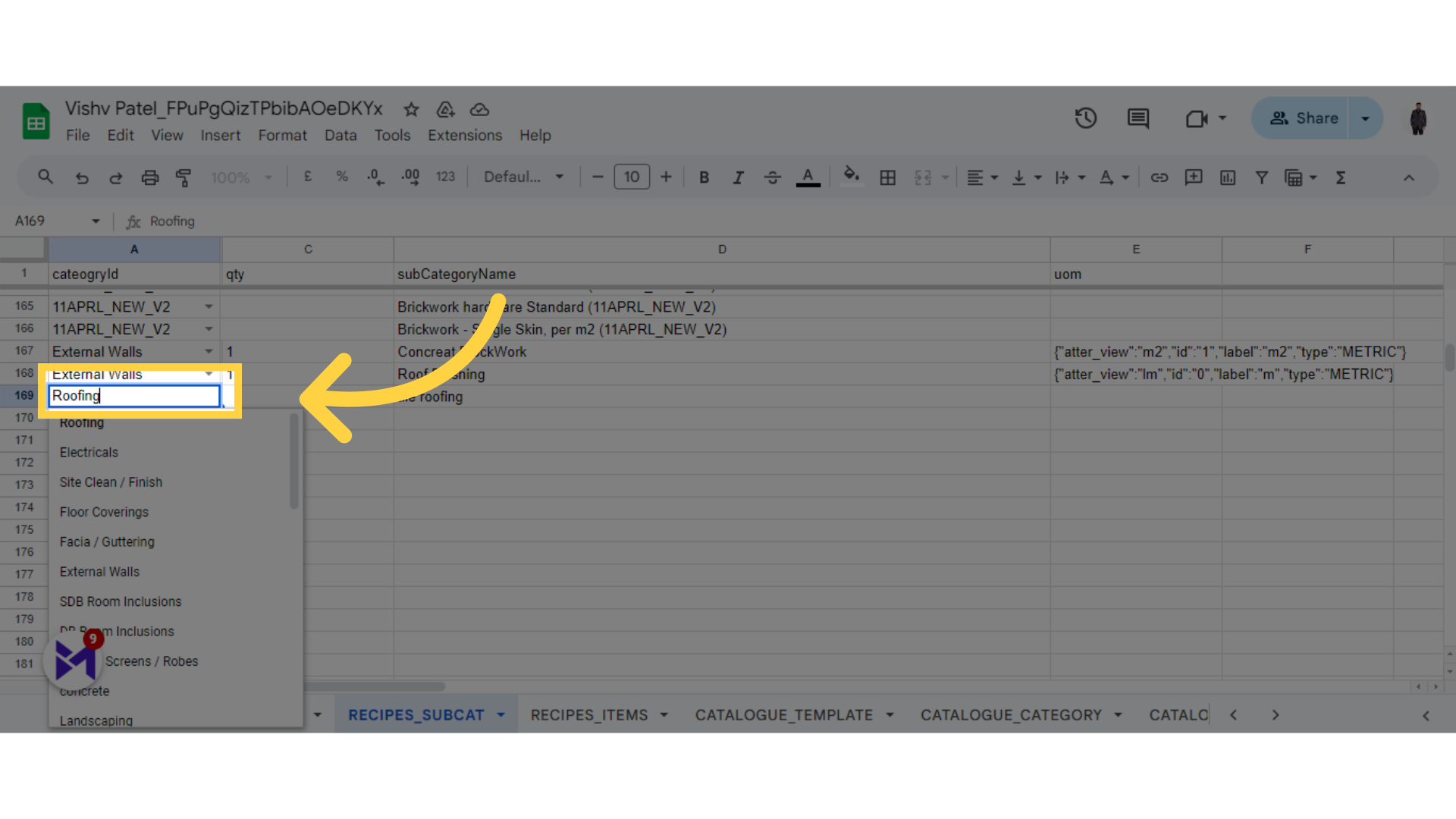Open the comments panel icon
This screenshot has height=819, width=1456.
[1137, 118]
